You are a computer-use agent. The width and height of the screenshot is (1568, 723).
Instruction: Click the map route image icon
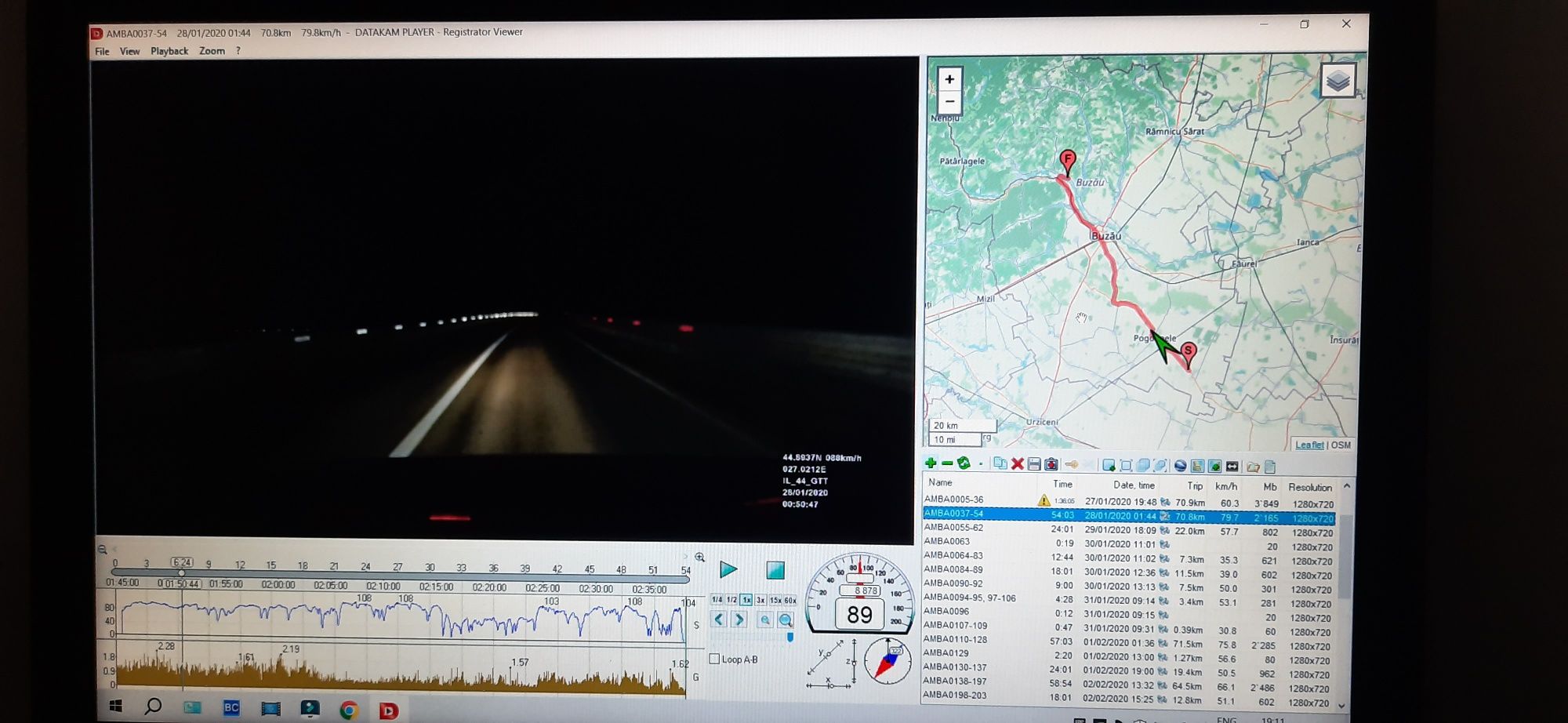tap(1197, 466)
